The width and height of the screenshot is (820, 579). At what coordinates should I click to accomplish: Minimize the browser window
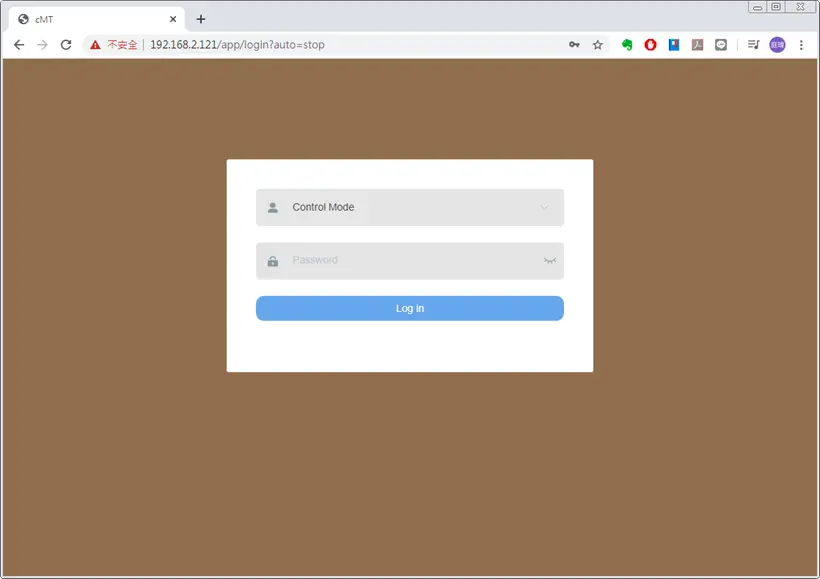point(757,7)
